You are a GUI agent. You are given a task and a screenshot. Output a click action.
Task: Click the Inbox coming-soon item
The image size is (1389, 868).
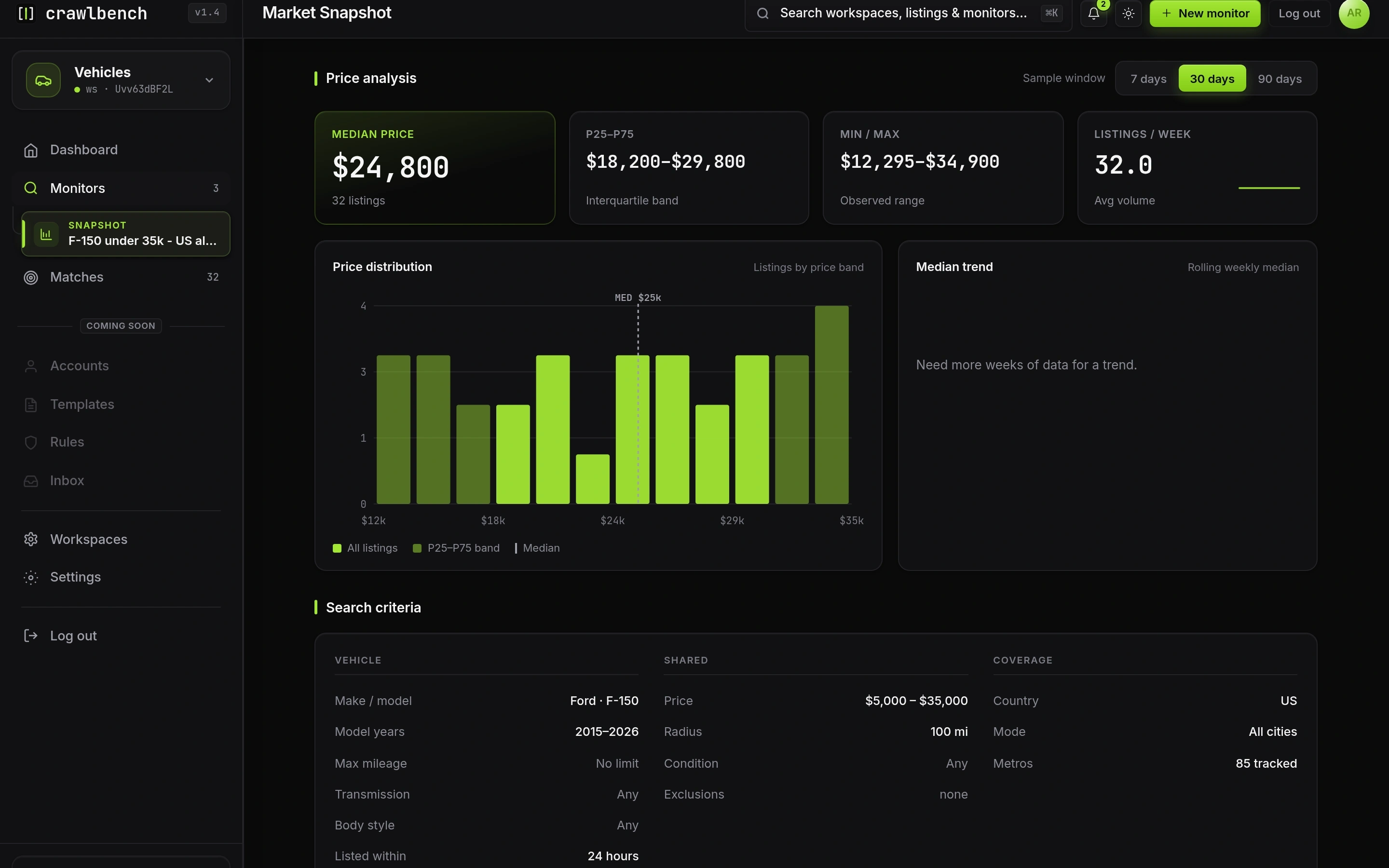(121, 481)
